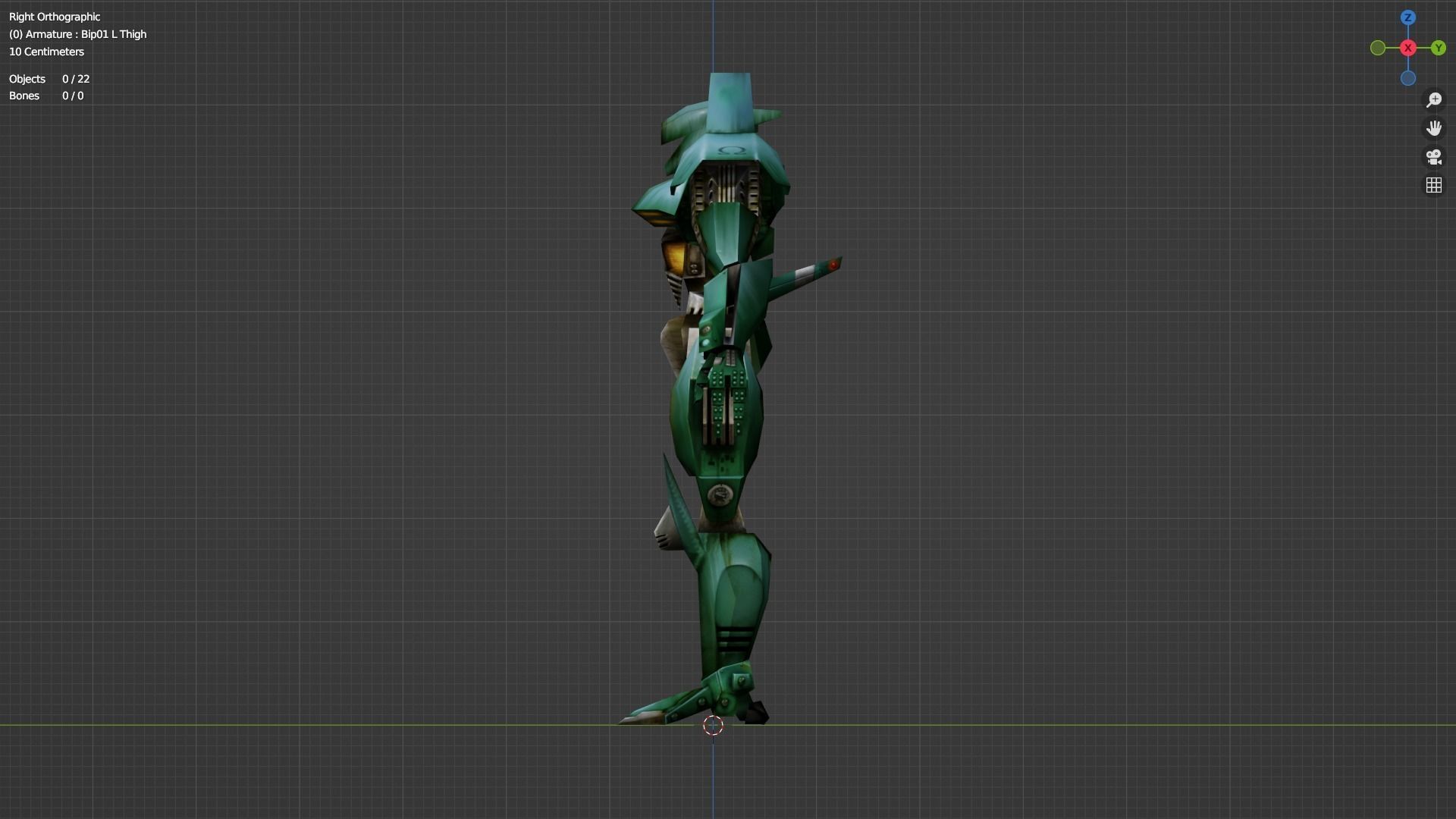Click the 3D cursor at the origin
1456x819 pixels.
[713, 726]
